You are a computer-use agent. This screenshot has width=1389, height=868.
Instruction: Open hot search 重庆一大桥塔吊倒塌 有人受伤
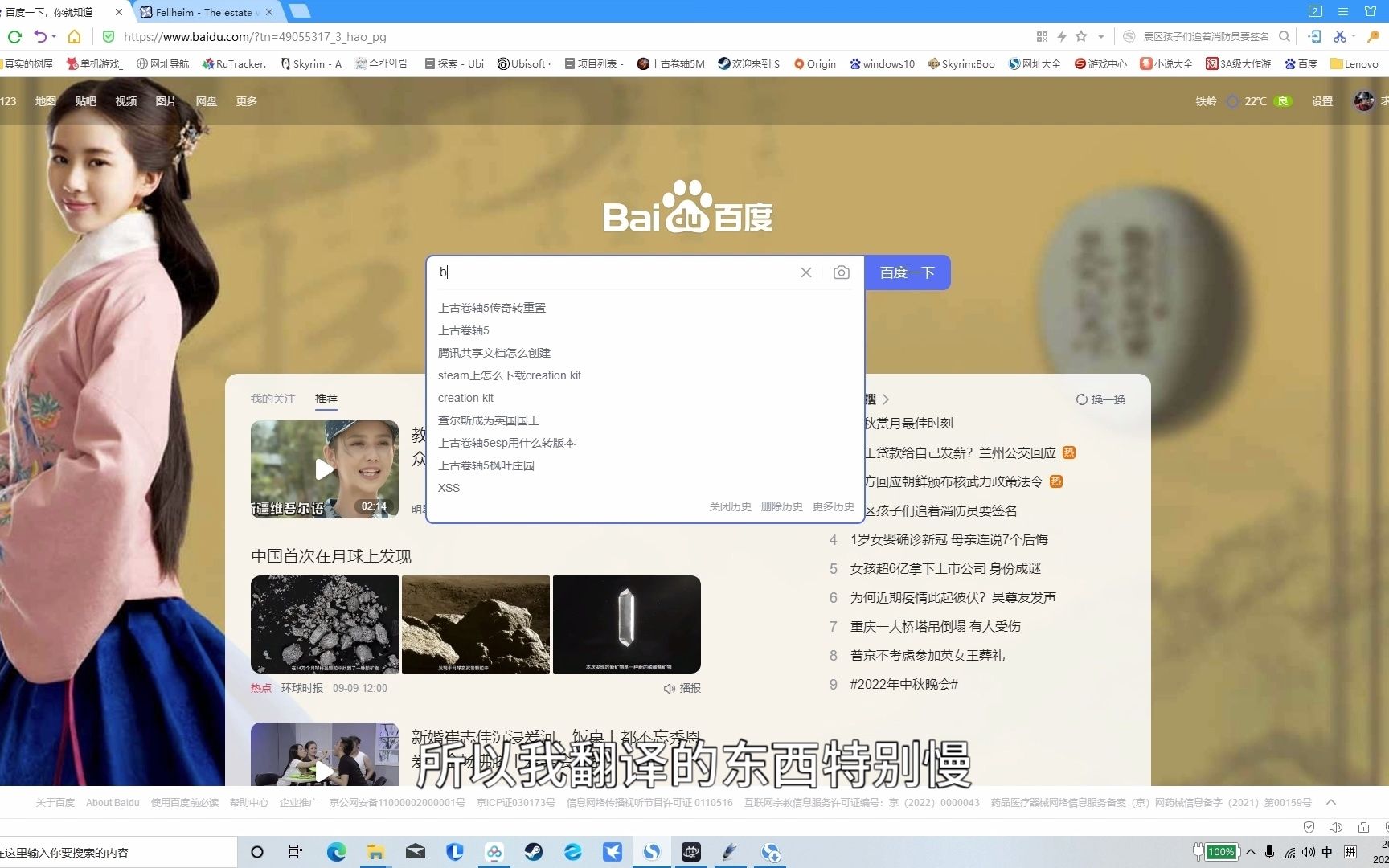[936, 626]
